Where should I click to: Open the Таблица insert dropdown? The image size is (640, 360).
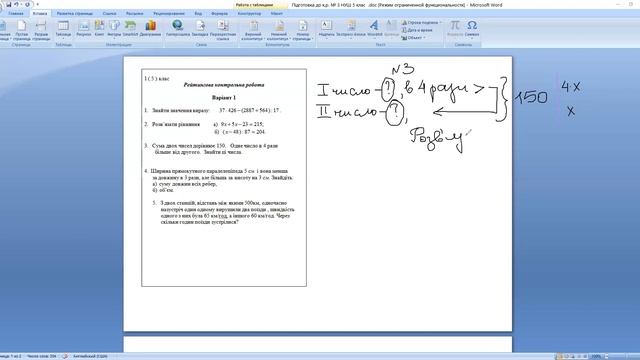tap(63, 29)
